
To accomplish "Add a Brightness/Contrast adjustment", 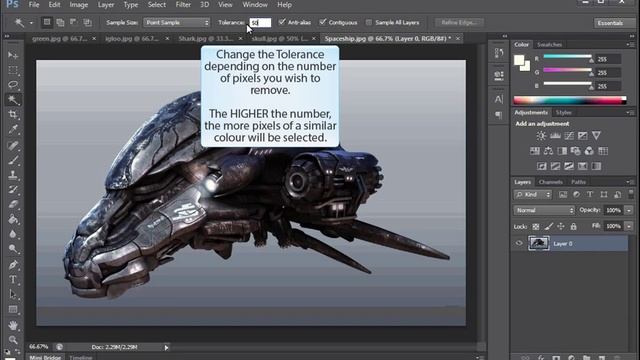I will (x=541, y=136).
